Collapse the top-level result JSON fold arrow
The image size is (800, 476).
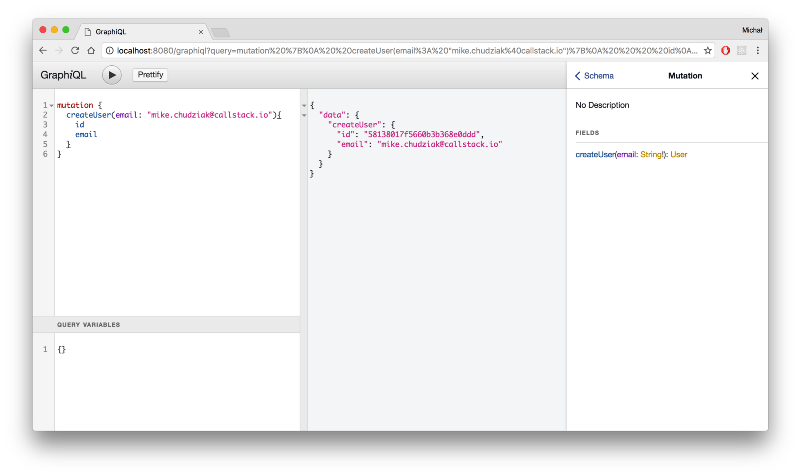tap(304, 106)
